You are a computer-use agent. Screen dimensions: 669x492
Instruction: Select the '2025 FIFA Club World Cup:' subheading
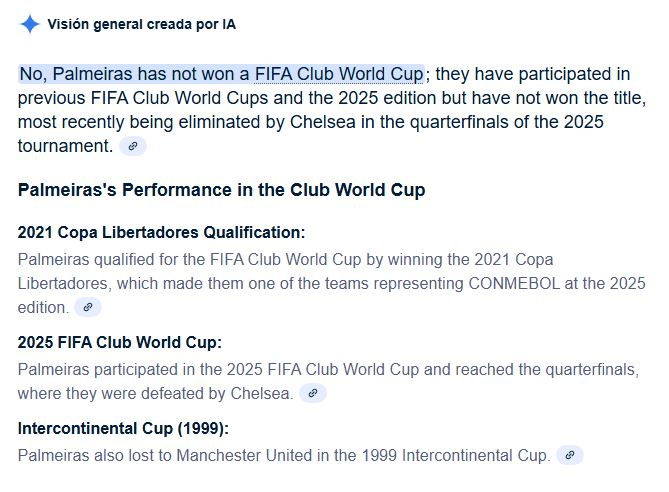(x=120, y=342)
